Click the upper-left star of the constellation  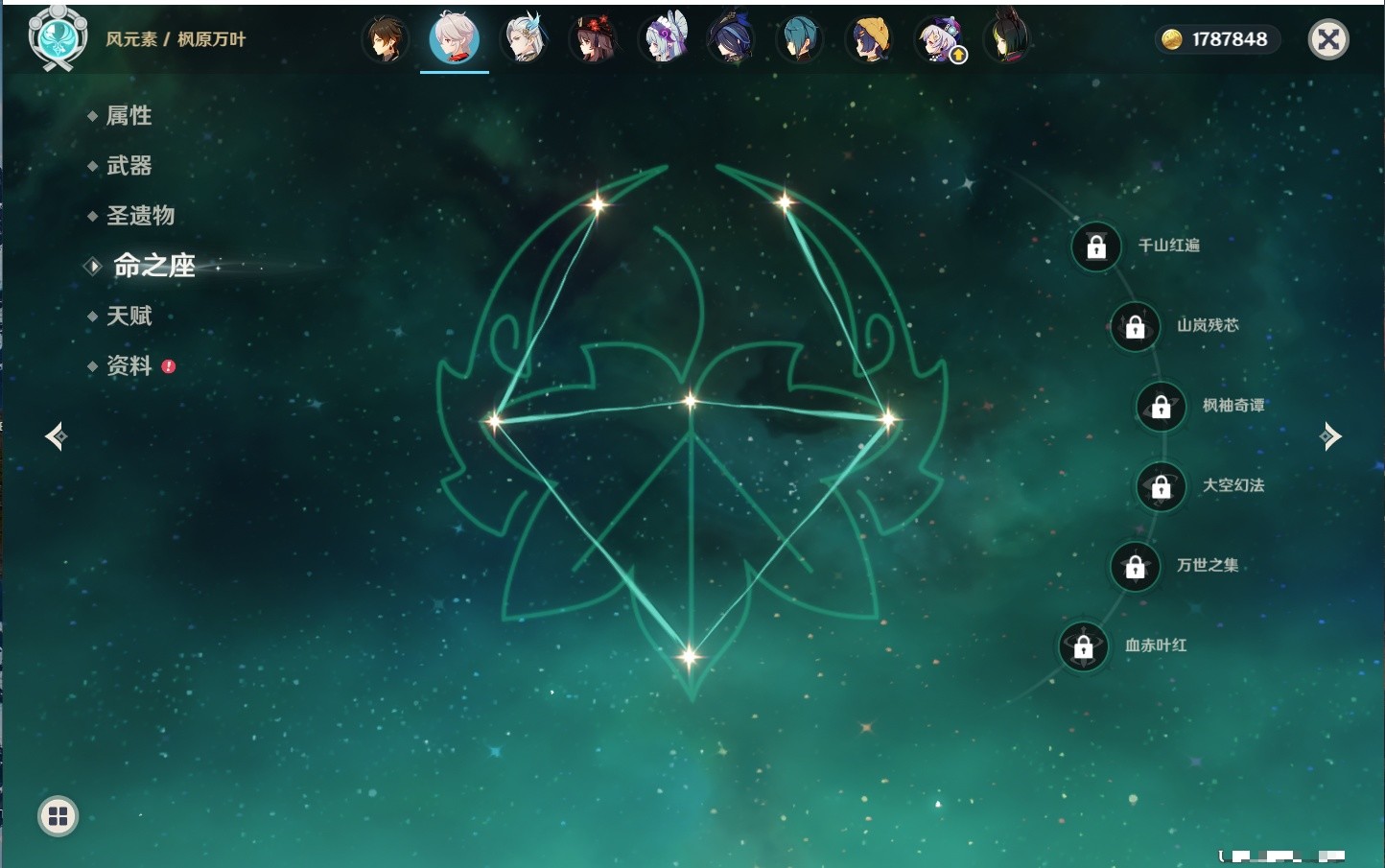pyautogui.click(x=598, y=203)
